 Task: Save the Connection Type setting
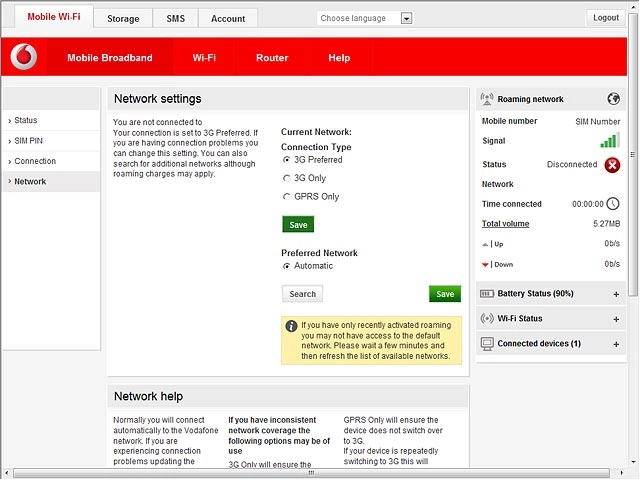click(298, 224)
